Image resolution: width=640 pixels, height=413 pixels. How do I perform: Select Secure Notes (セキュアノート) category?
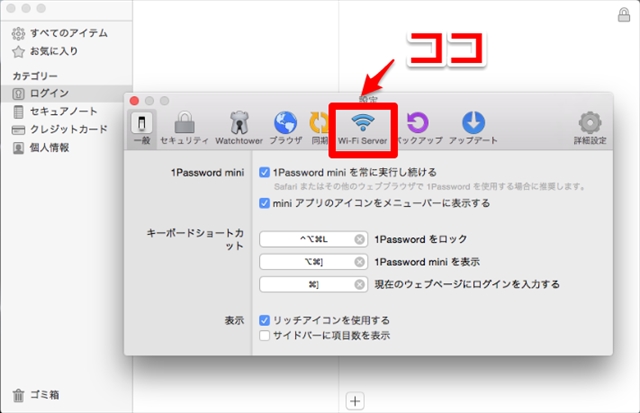point(56,111)
